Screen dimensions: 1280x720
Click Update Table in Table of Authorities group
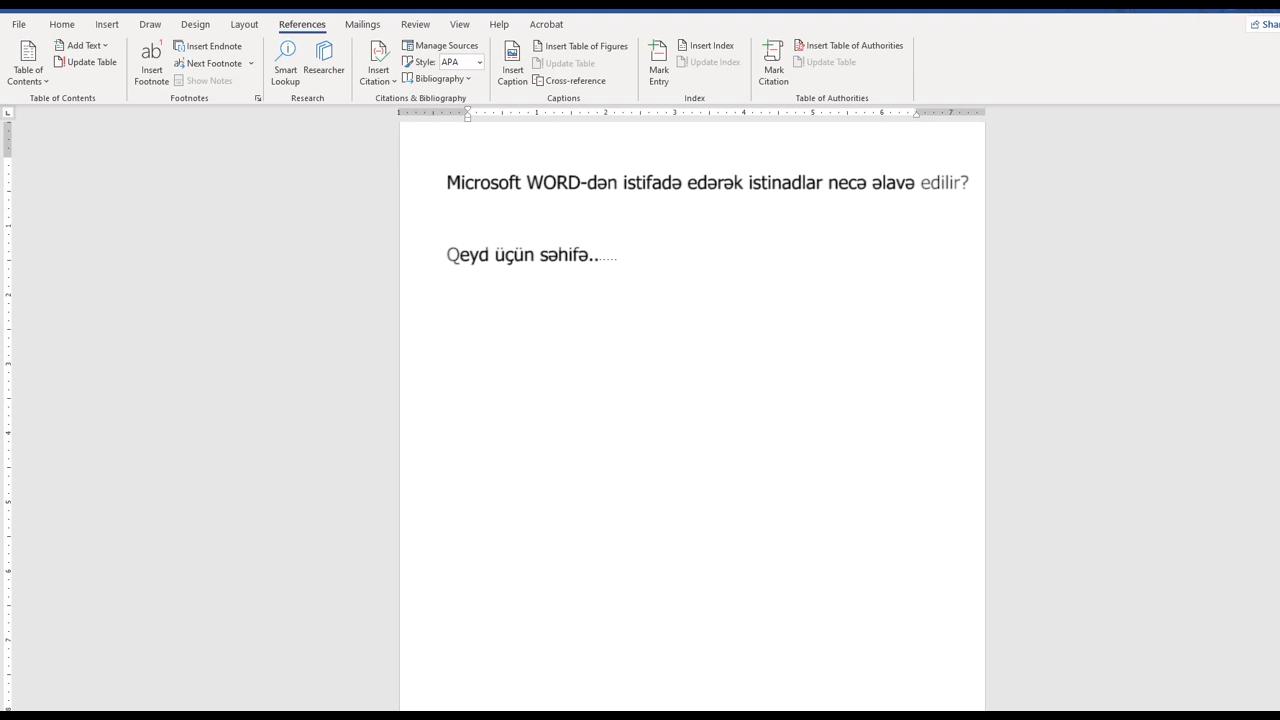pyautogui.click(x=825, y=62)
